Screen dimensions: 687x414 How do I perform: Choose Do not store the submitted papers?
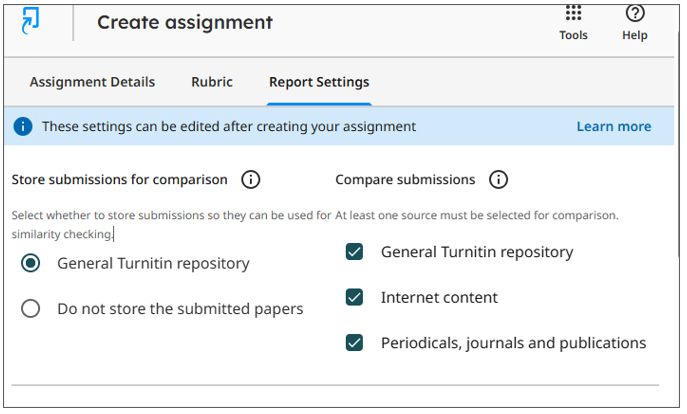(31, 309)
